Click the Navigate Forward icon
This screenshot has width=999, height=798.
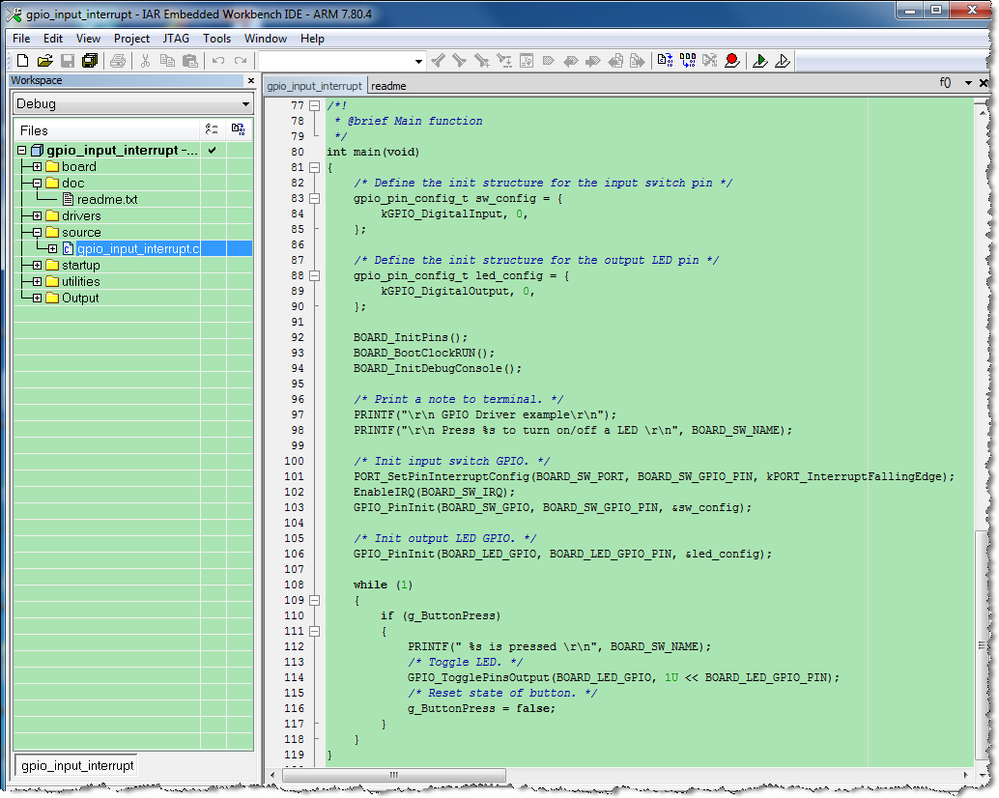tap(637, 61)
